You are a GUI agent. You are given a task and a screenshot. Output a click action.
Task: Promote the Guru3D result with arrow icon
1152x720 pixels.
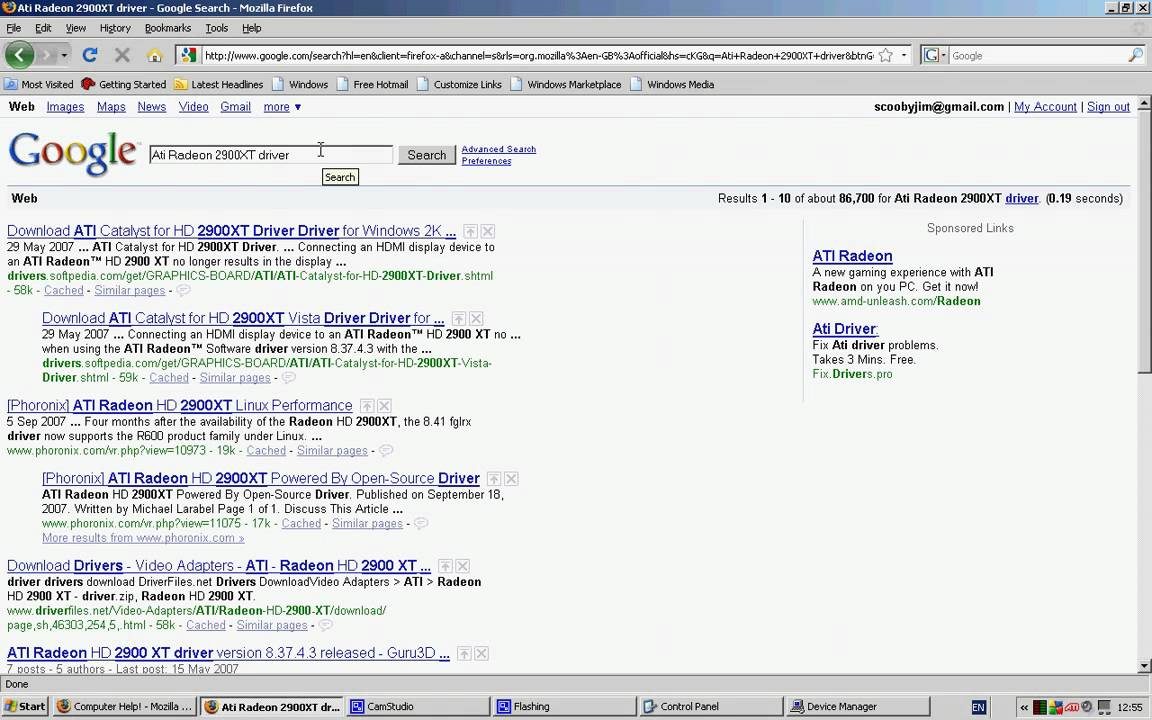pyautogui.click(x=464, y=654)
